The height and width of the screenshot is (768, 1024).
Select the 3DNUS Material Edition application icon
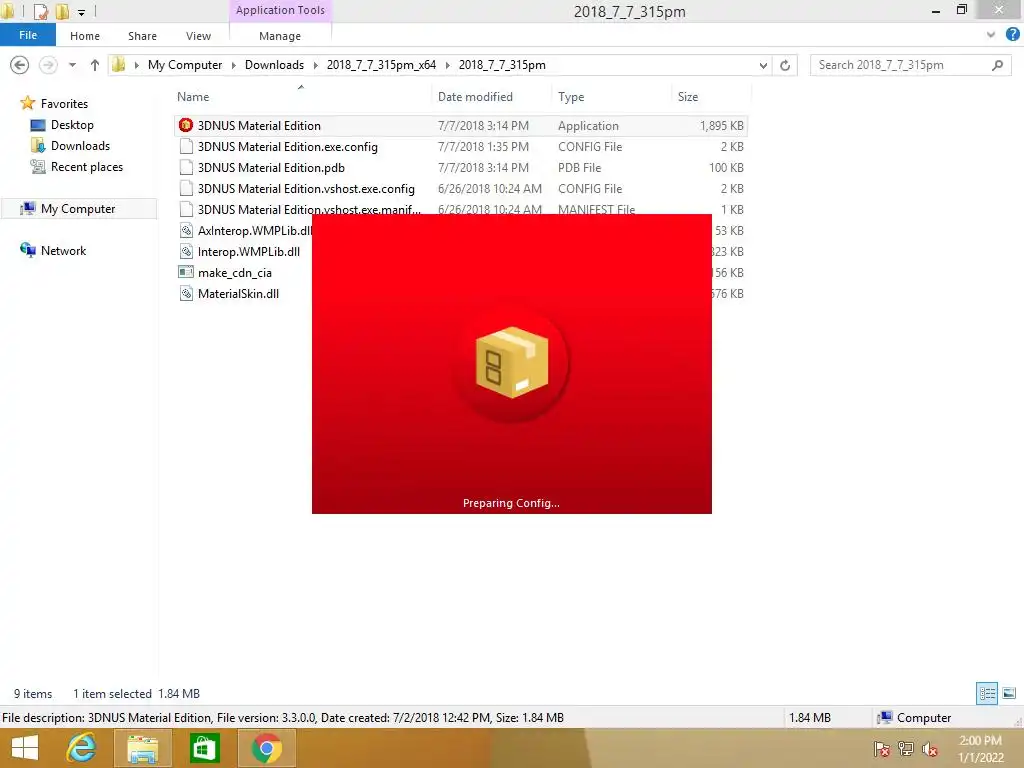186,125
